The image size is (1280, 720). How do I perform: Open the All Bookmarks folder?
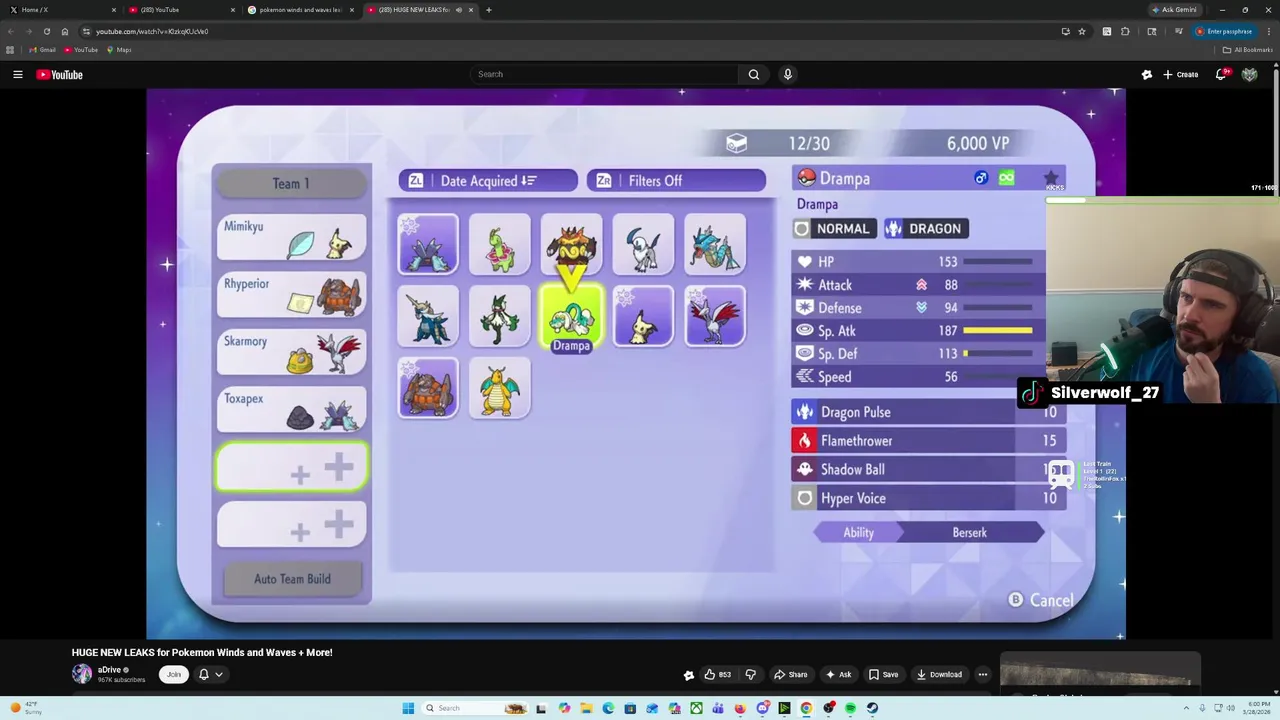click(x=1248, y=50)
